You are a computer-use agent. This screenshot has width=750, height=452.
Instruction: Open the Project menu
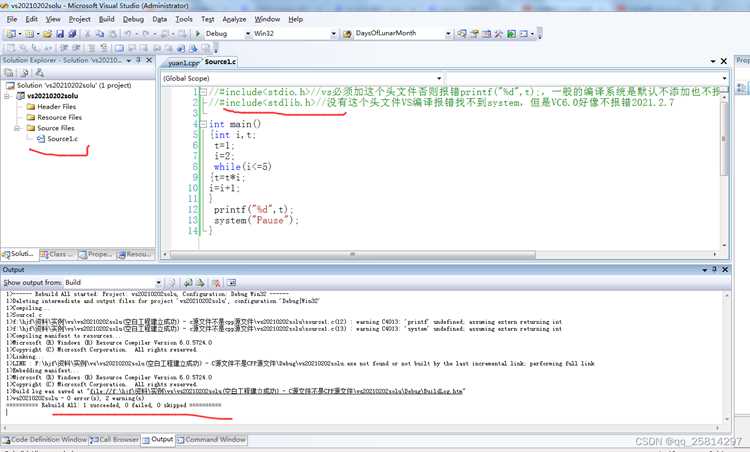pos(79,19)
